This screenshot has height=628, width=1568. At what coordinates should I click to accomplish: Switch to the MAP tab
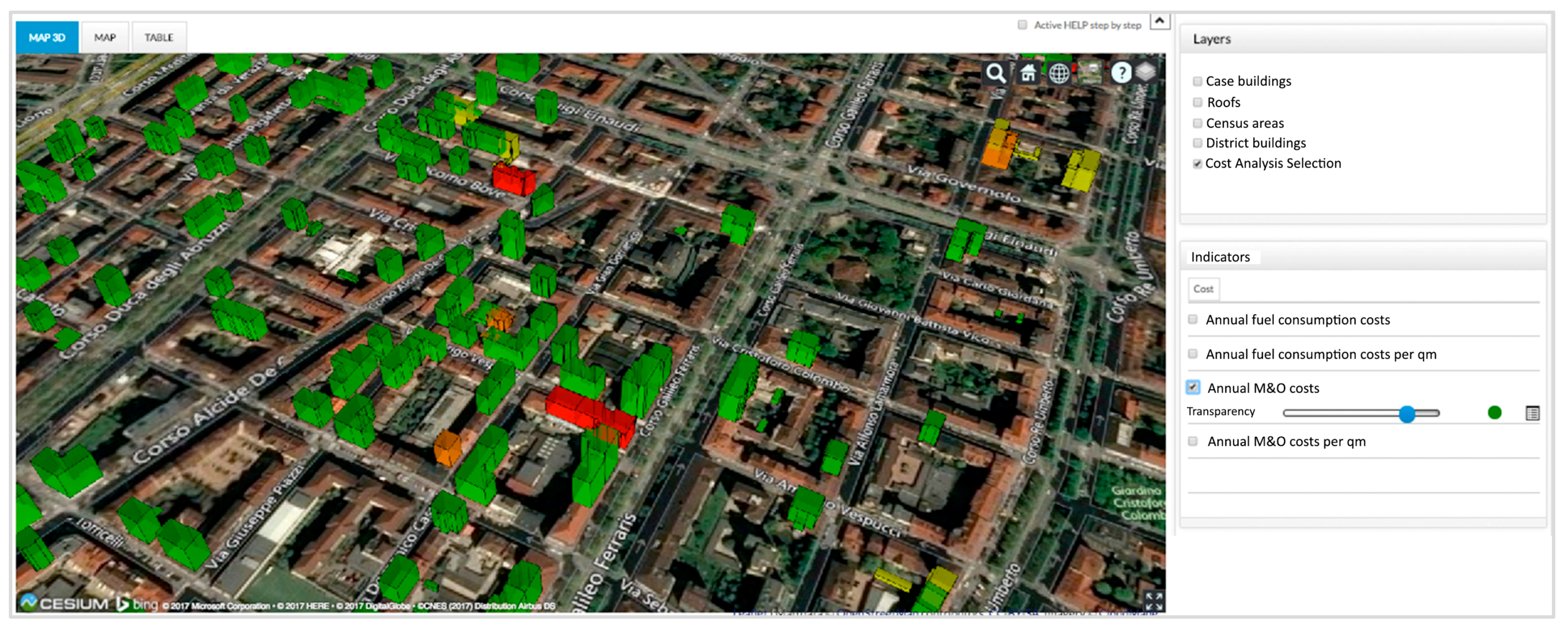105,38
